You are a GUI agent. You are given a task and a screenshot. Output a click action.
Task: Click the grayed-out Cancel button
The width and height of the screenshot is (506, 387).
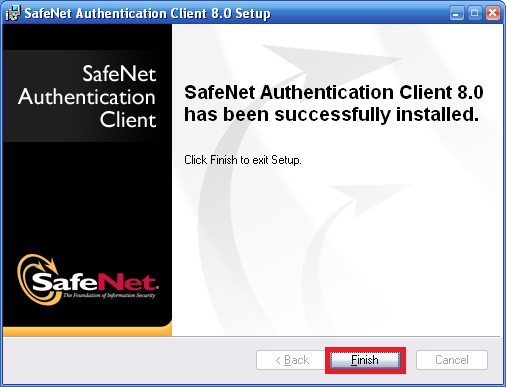[x=452, y=360]
